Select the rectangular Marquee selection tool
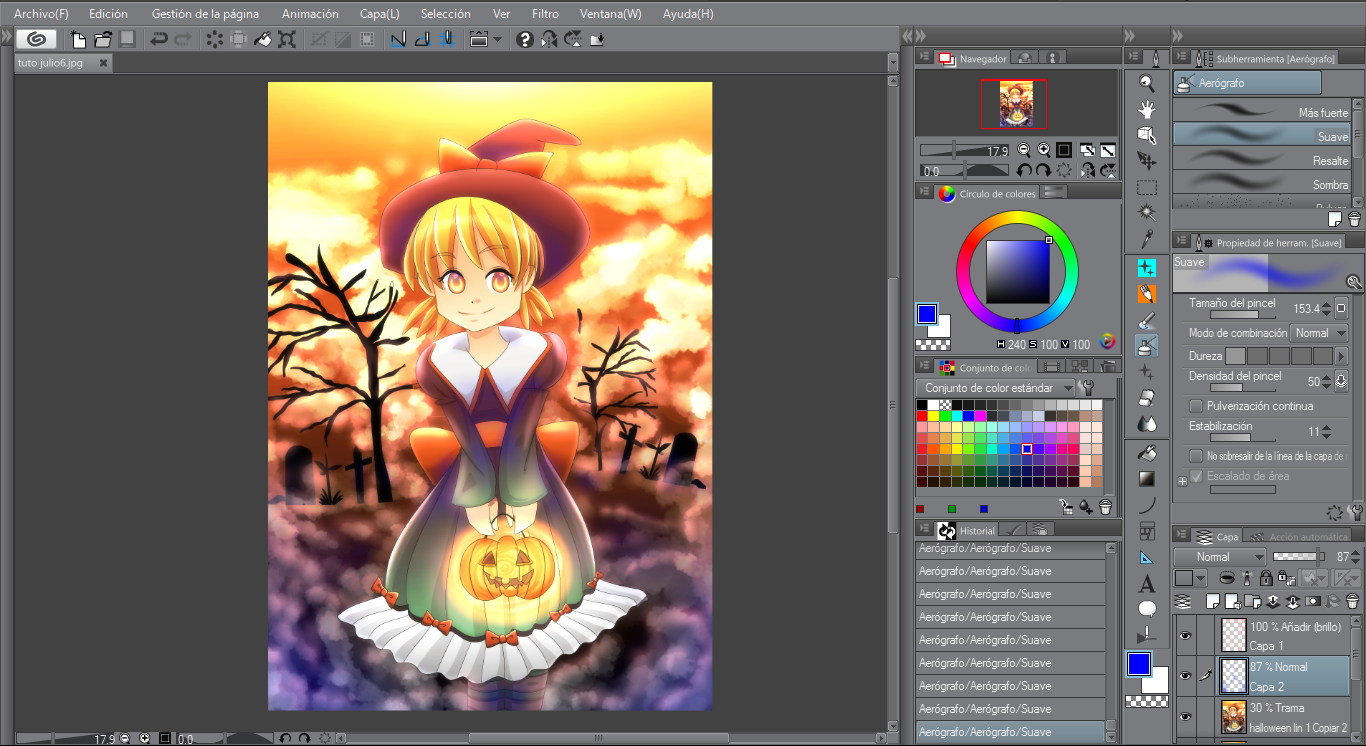Screen dimensions: 1366x746 (1147, 187)
